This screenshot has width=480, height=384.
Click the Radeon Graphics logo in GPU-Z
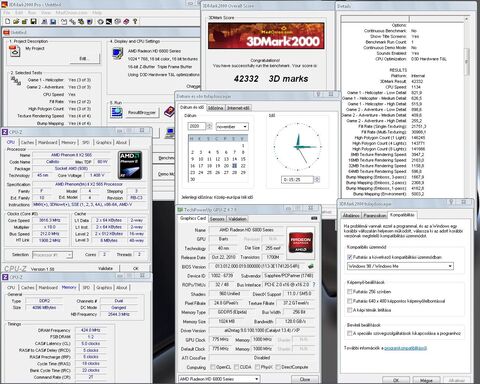pos(301,242)
